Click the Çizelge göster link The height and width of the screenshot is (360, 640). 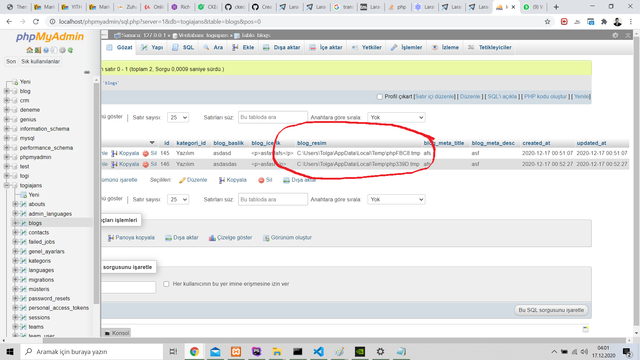point(231,238)
